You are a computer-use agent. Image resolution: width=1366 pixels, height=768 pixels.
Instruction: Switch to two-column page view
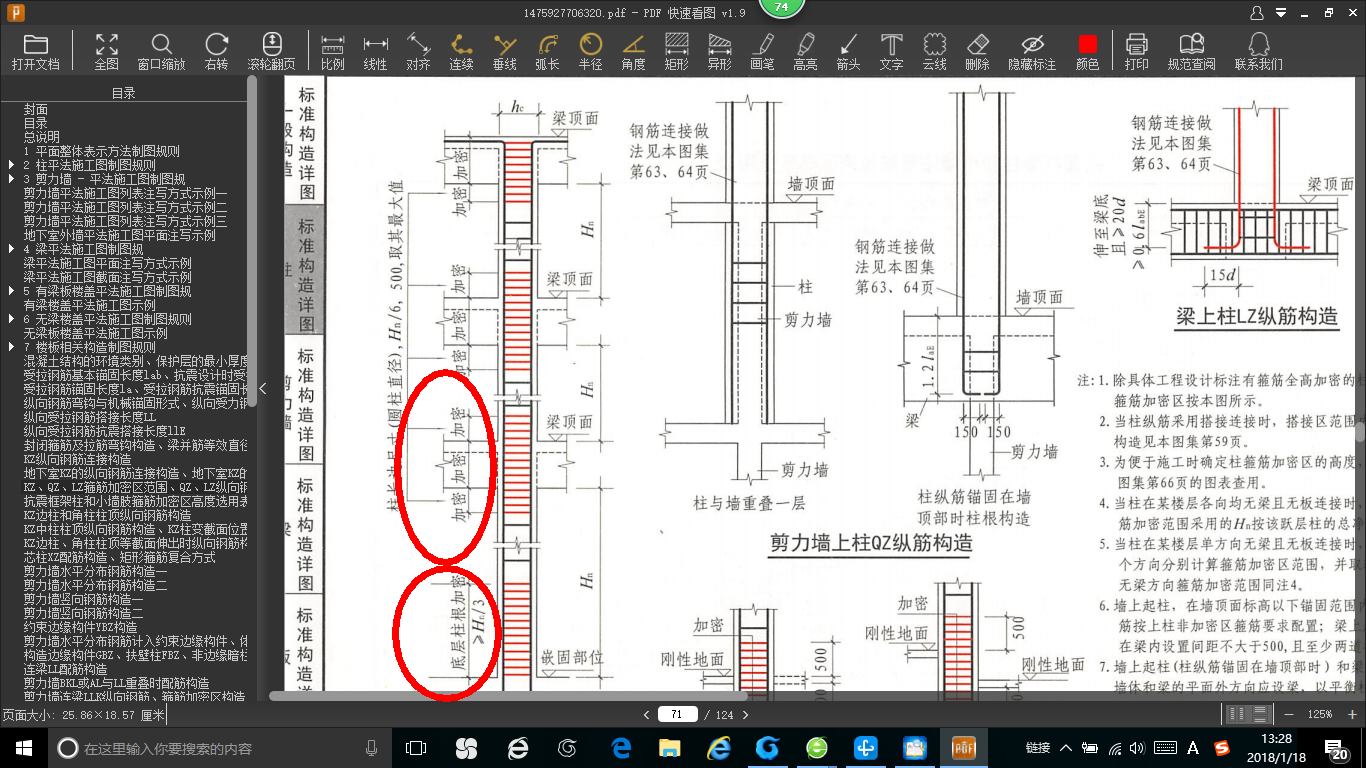click(1236, 714)
